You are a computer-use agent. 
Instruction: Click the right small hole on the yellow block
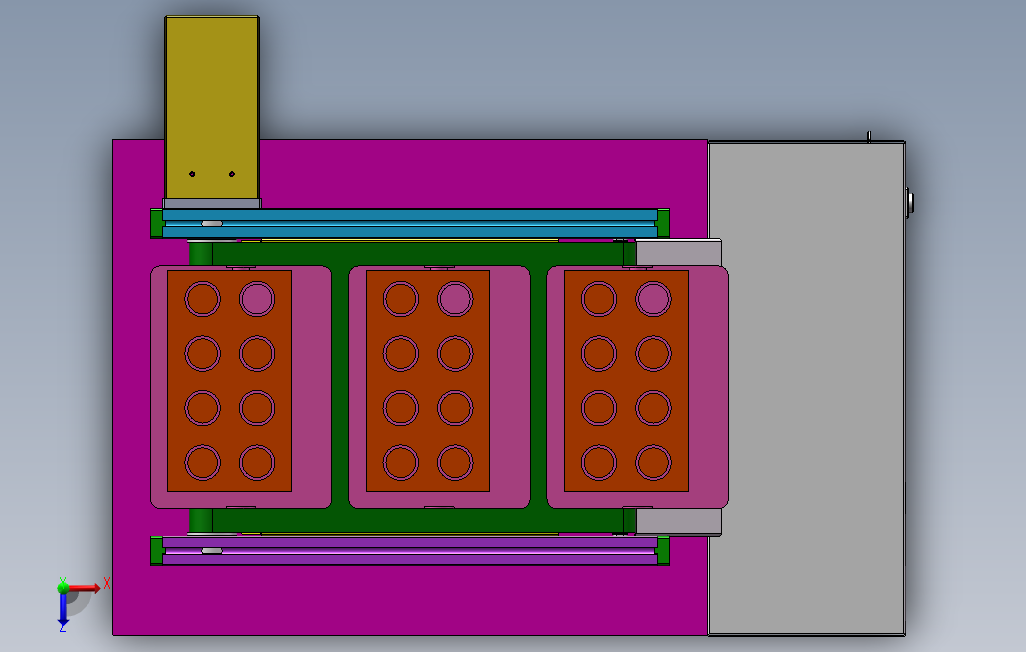[x=232, y=174]
